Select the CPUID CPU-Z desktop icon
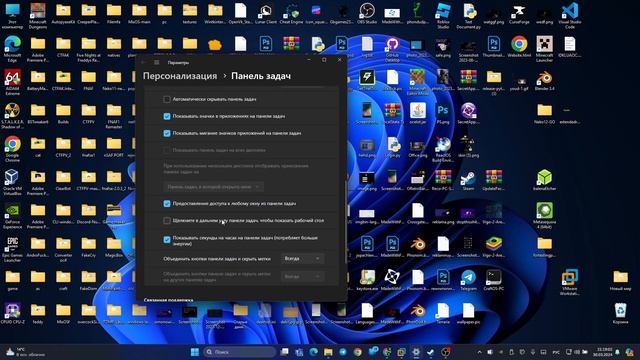The width and height of the screenshot is (640, 360). (12, 313)
